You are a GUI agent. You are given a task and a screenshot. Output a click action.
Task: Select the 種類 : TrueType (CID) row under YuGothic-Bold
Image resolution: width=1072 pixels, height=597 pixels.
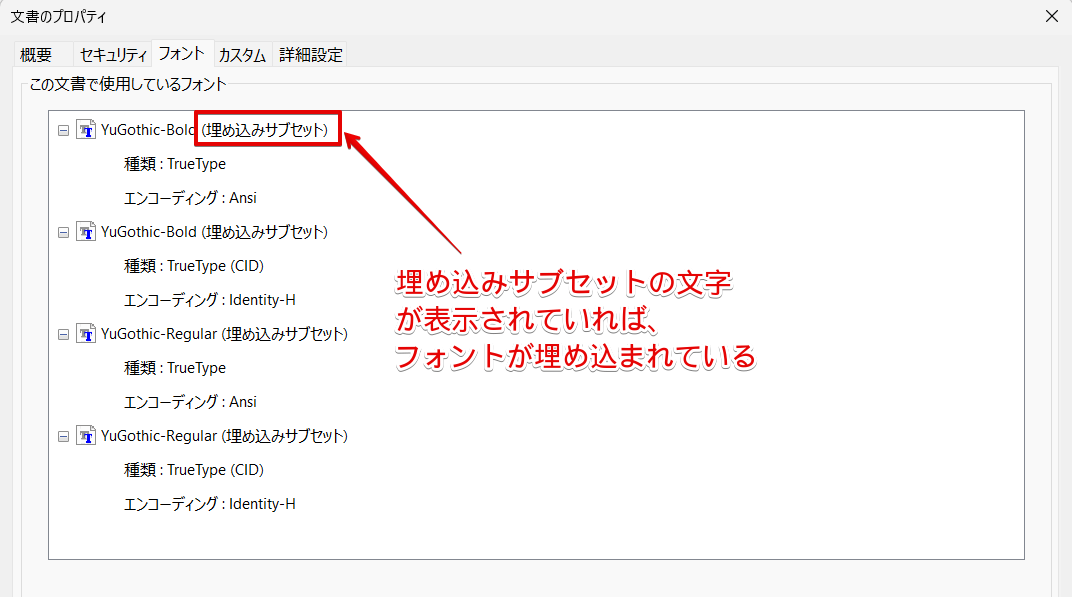(x=194, y=266)
